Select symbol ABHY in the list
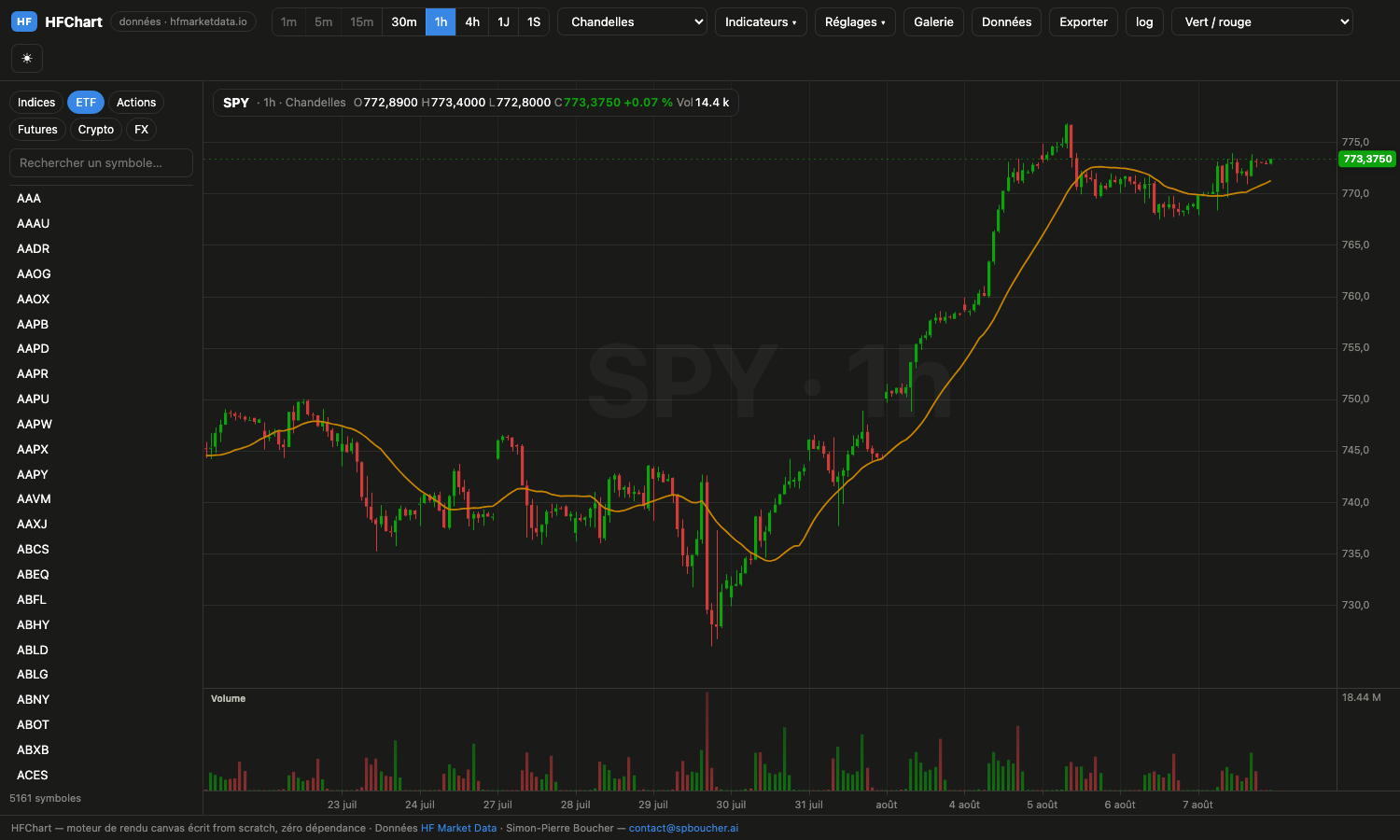The width and height of the screenshot is (1400, 840). pos(101,624)
